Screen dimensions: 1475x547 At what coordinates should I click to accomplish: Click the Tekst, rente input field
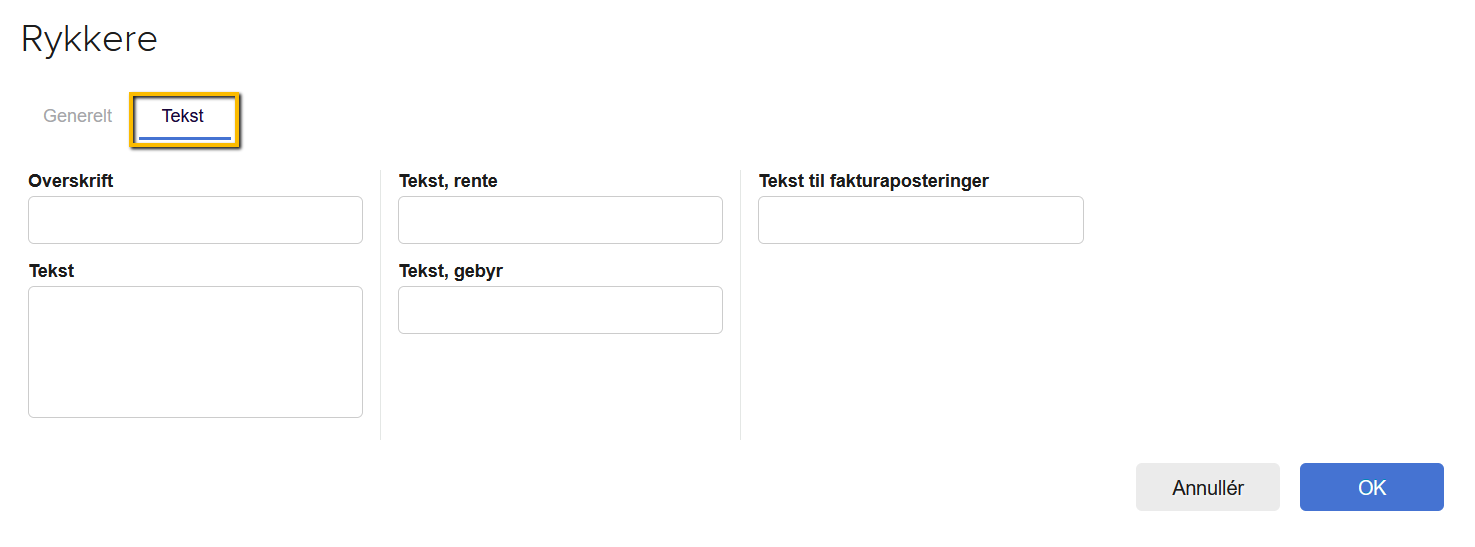tap(560, 220)
